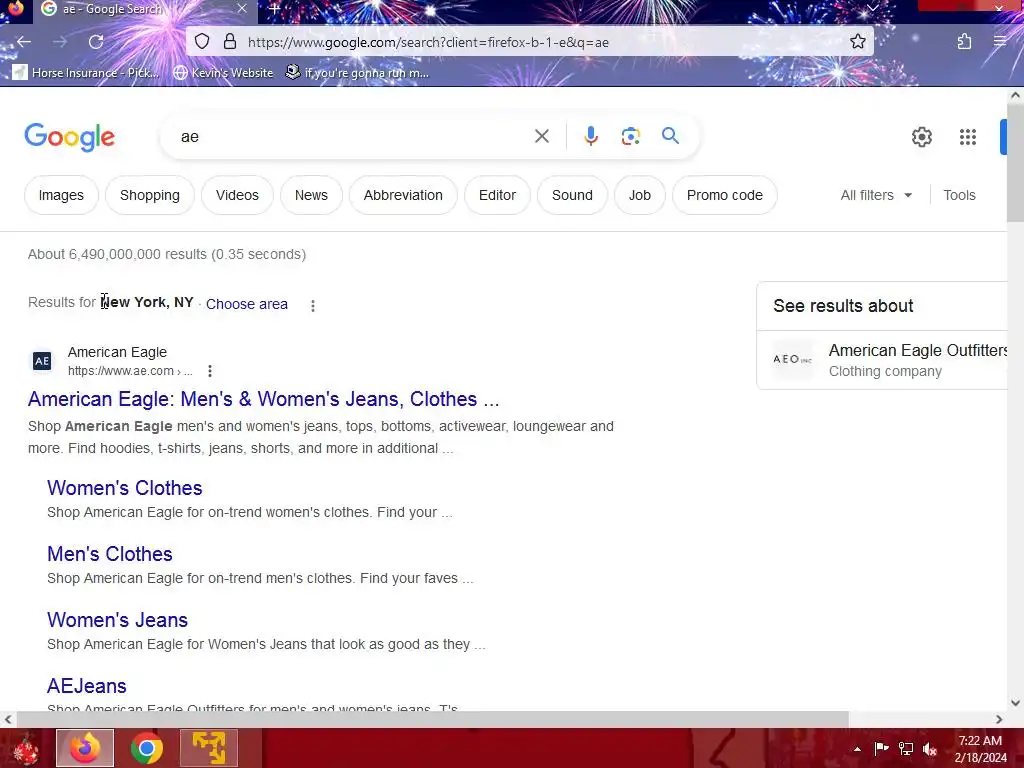This screenshot has width=1024, height=768.
Task: Click the Start button ornament icon
Action: 26,750
